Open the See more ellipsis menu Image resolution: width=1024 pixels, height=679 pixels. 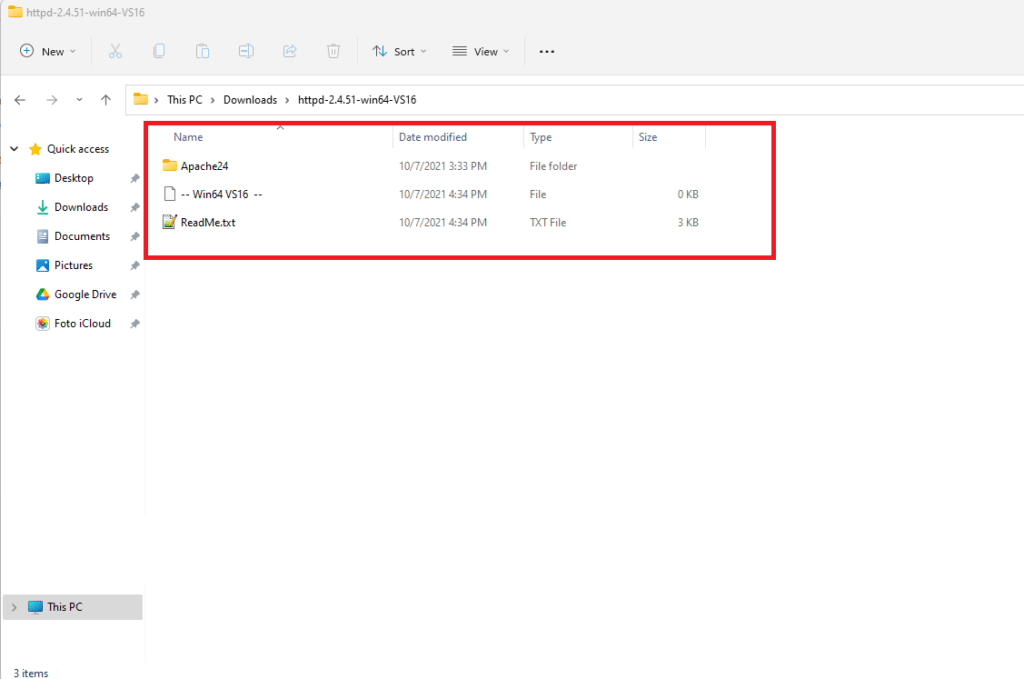tap(547, 52)
